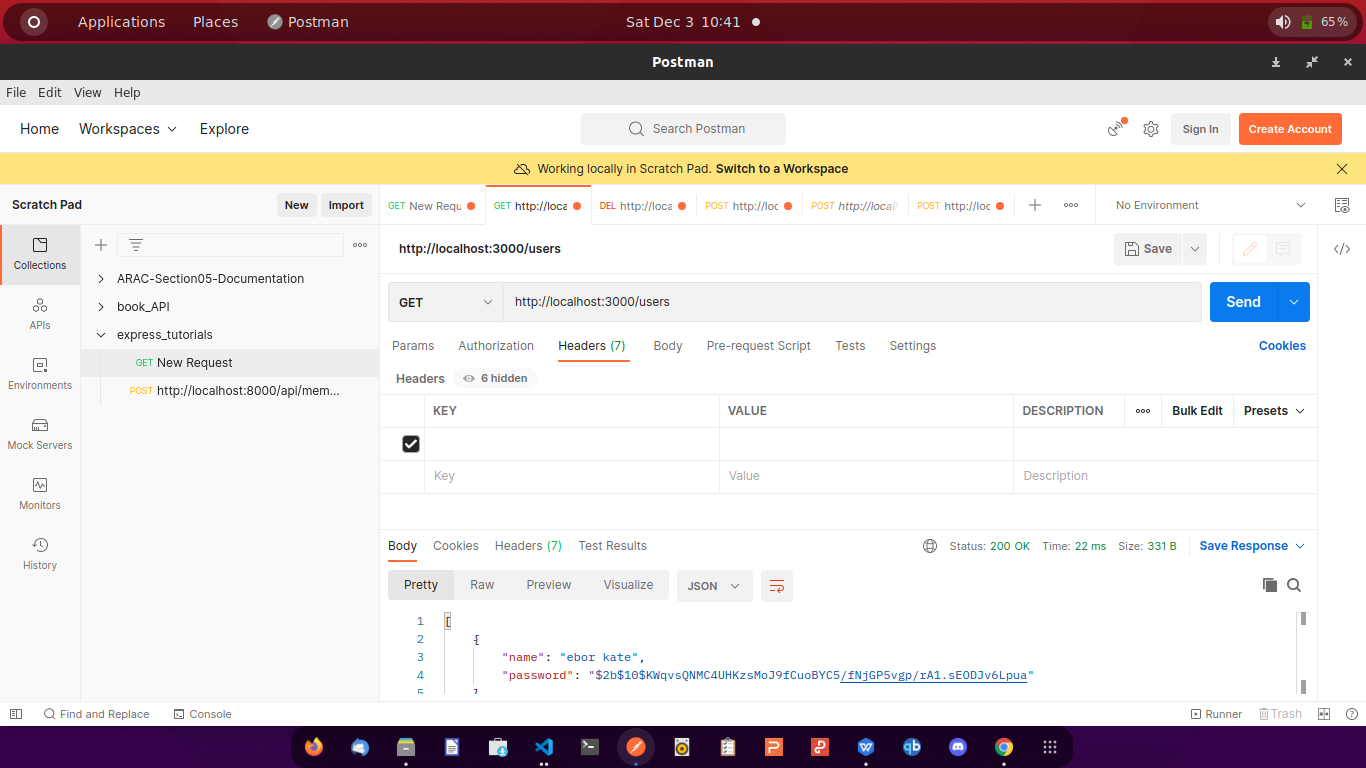Search within the response body
The width and height of the screenshot is (1366, 768).
(x=1295, y=584)
